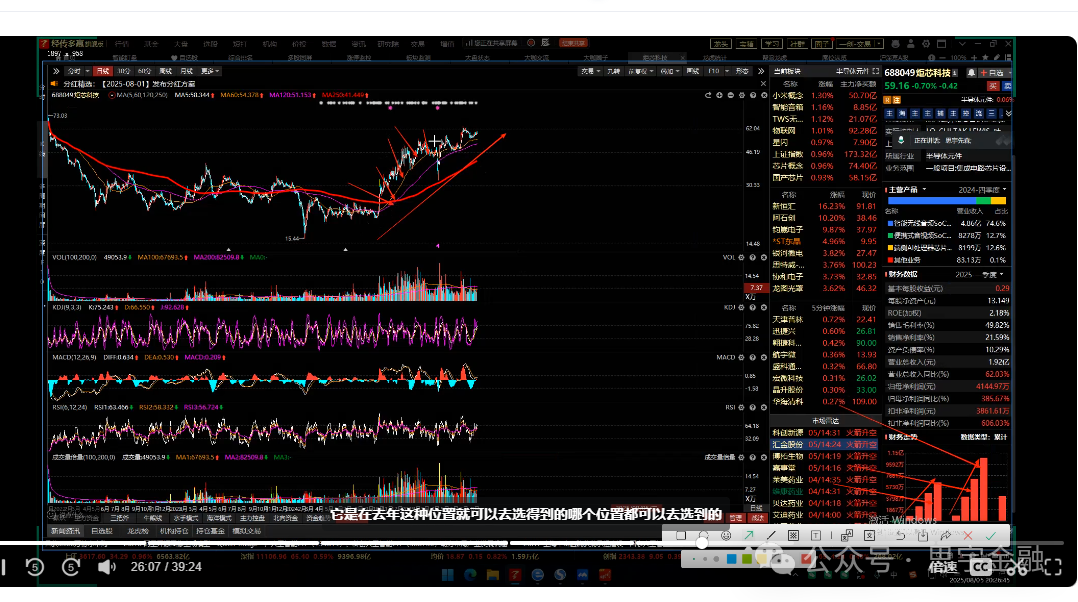Cancel the screenshot with red X
This screenshot has width=1078, height=602.
click(968, 535)
